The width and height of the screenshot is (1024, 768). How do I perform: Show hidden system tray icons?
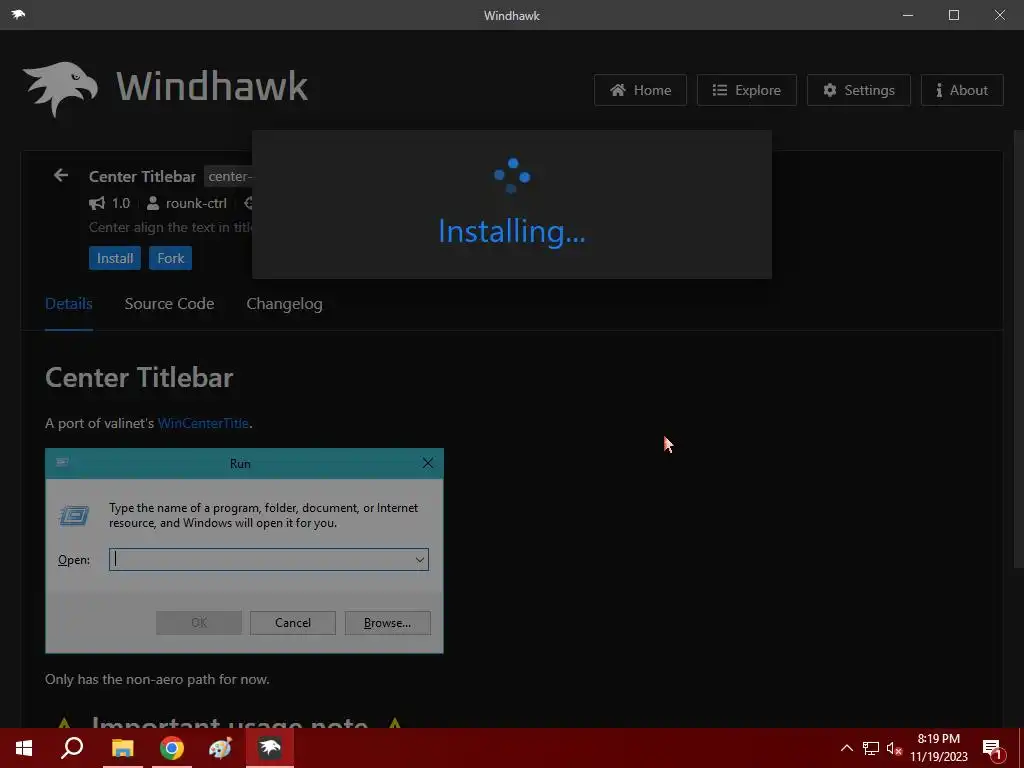tap(846, 748)
